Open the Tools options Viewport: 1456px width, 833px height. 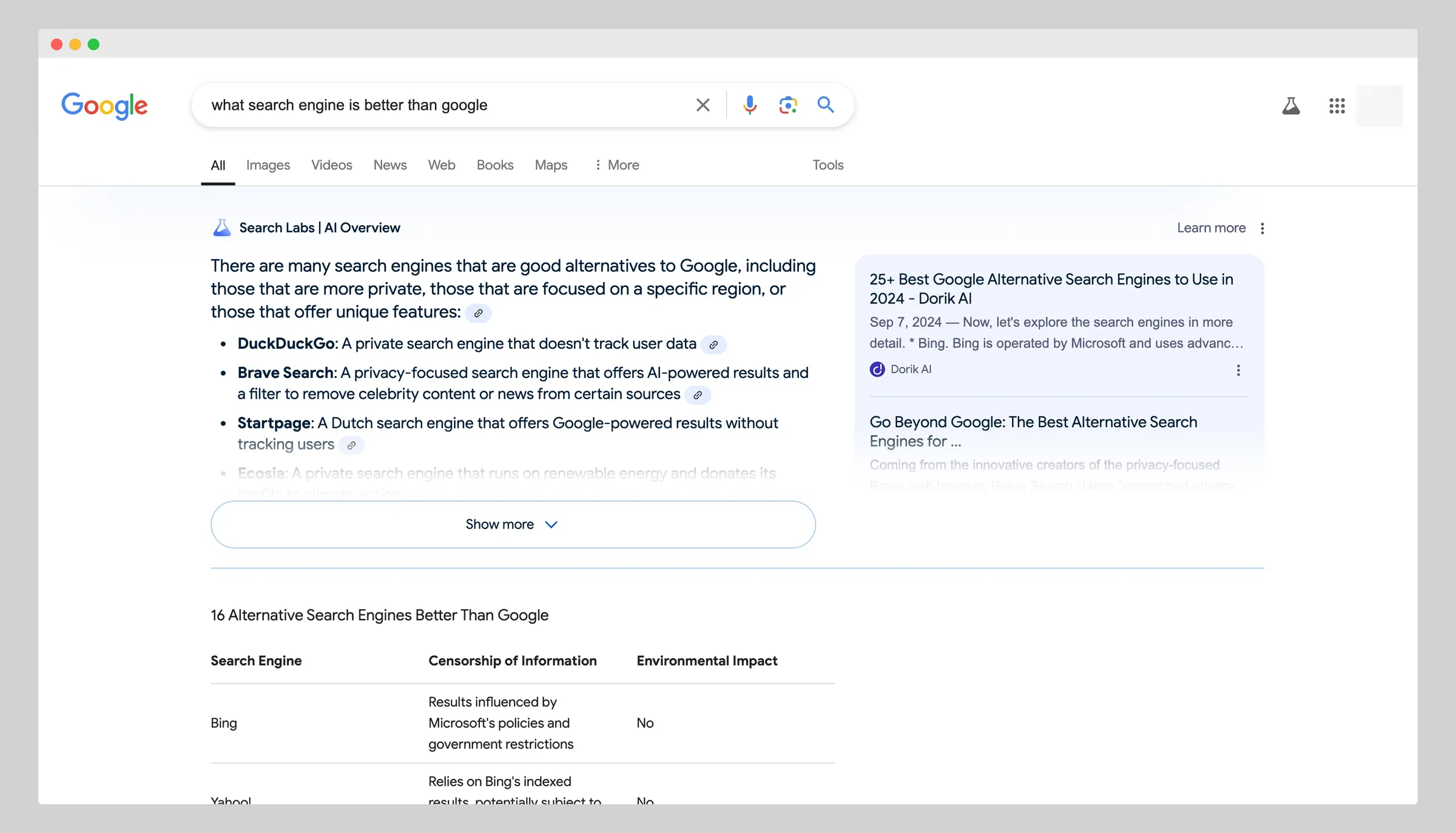[828, 165]
